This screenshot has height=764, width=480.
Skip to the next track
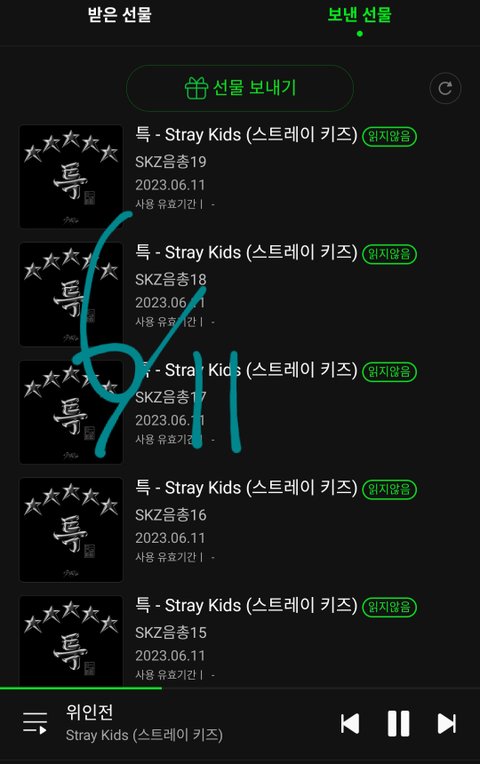[446, 723]
